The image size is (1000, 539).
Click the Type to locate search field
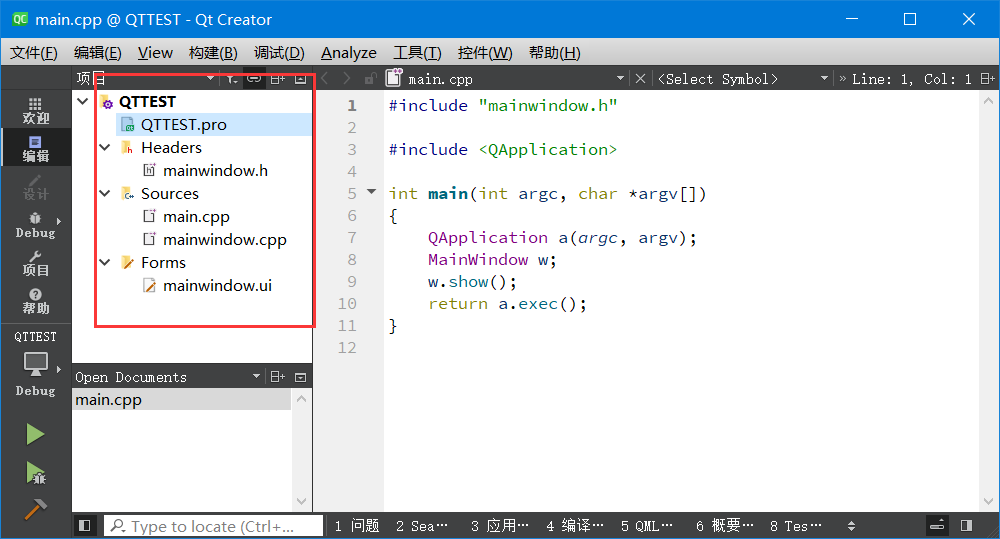[x=213, y=526]
